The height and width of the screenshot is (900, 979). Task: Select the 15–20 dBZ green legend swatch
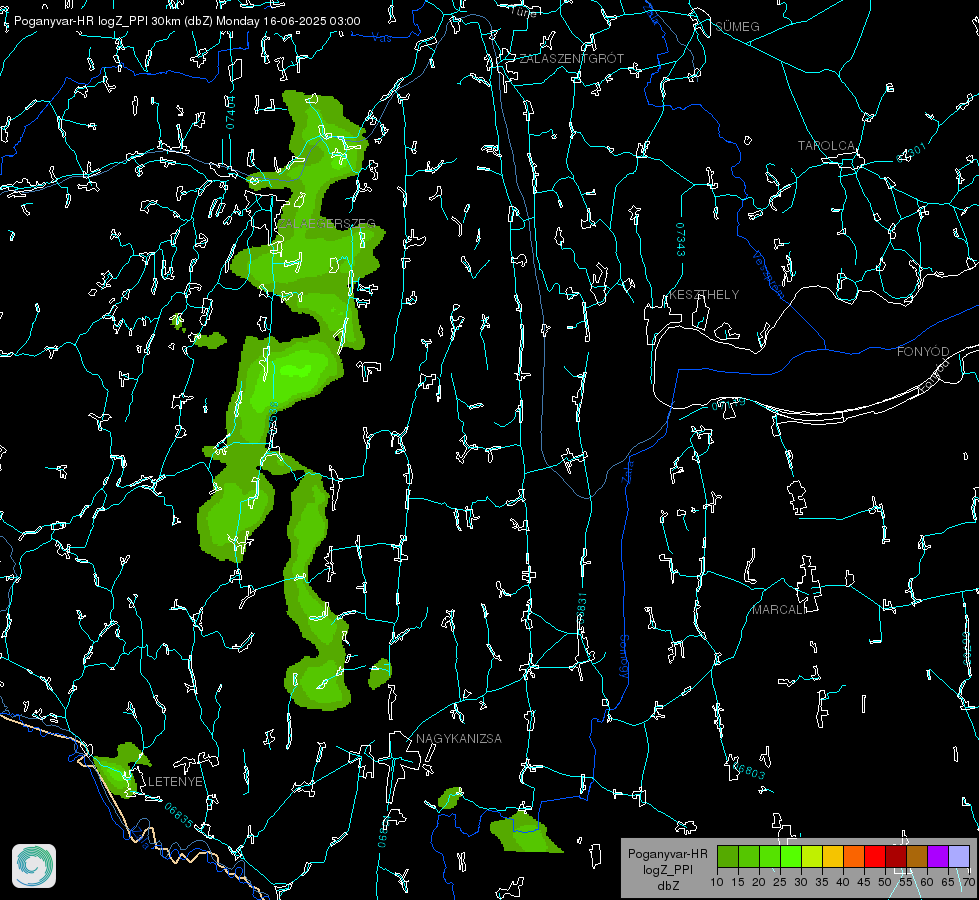(x=749, y=856)
